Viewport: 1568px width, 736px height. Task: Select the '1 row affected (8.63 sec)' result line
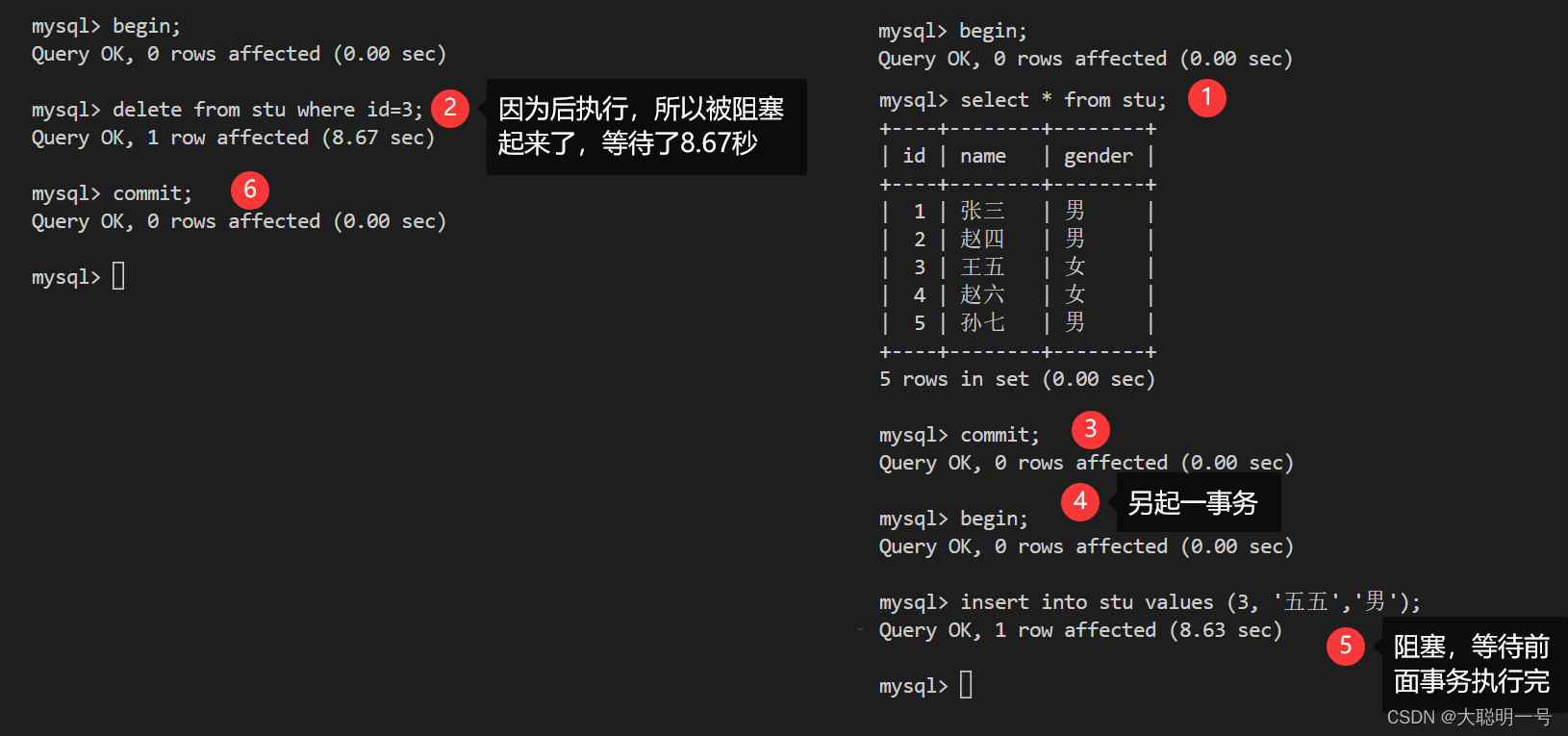[x=1080, y=630]
